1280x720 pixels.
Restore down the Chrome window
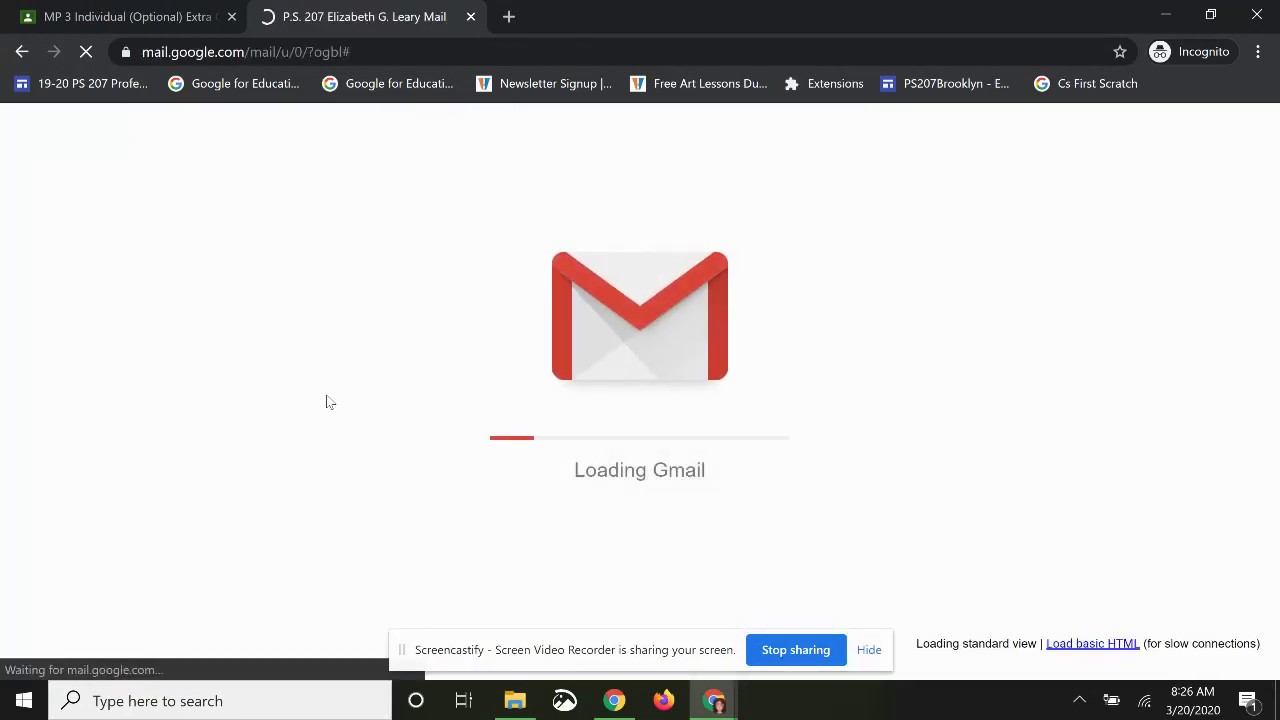[1211, 15]
